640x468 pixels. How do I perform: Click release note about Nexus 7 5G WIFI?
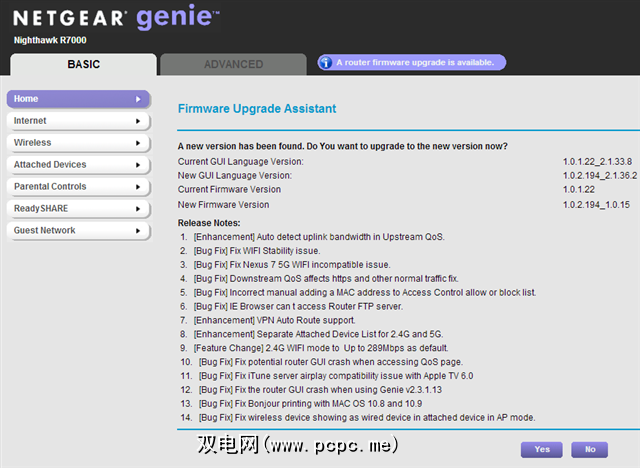[292, 264]
